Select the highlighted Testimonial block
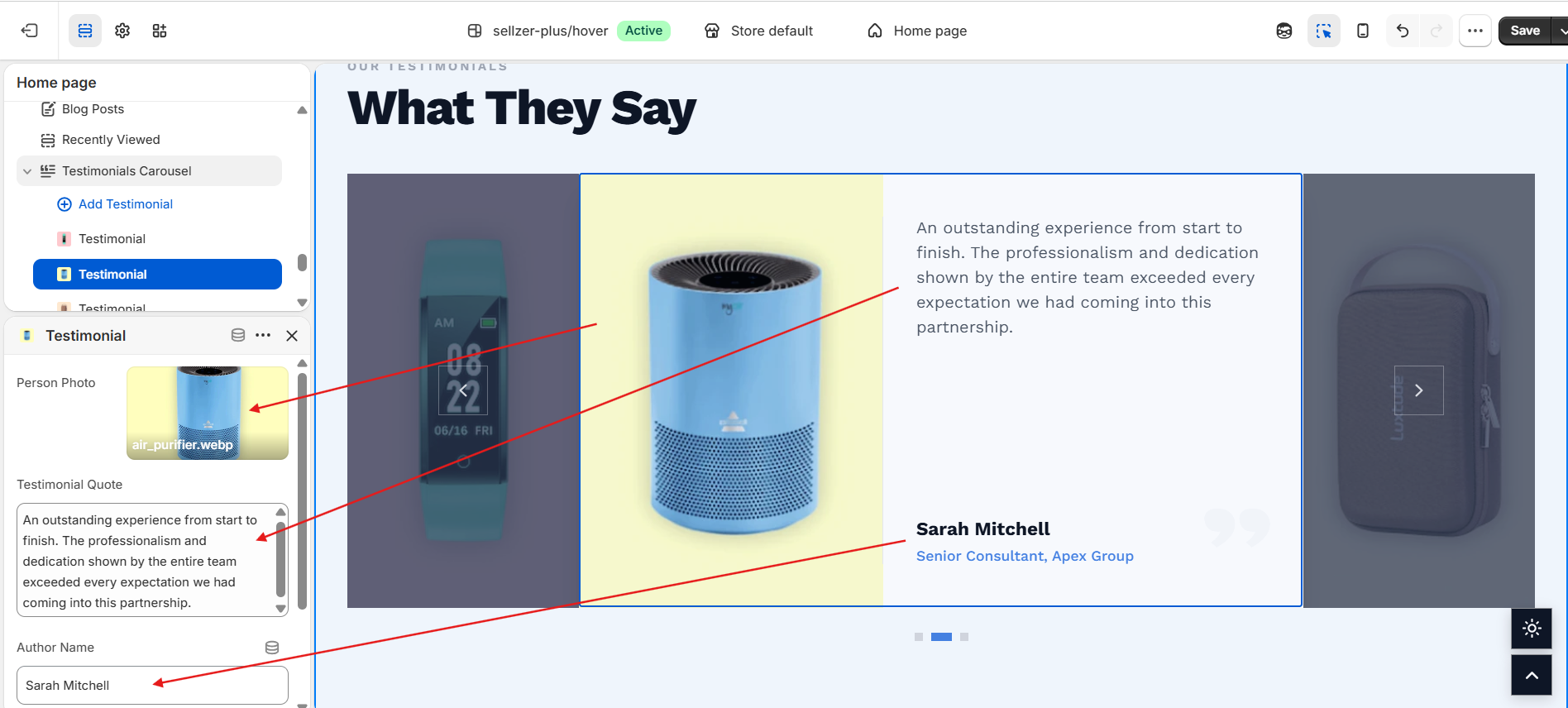This screenshot has height=708, width=1568. pyautogui.click(x=157, y=275)
